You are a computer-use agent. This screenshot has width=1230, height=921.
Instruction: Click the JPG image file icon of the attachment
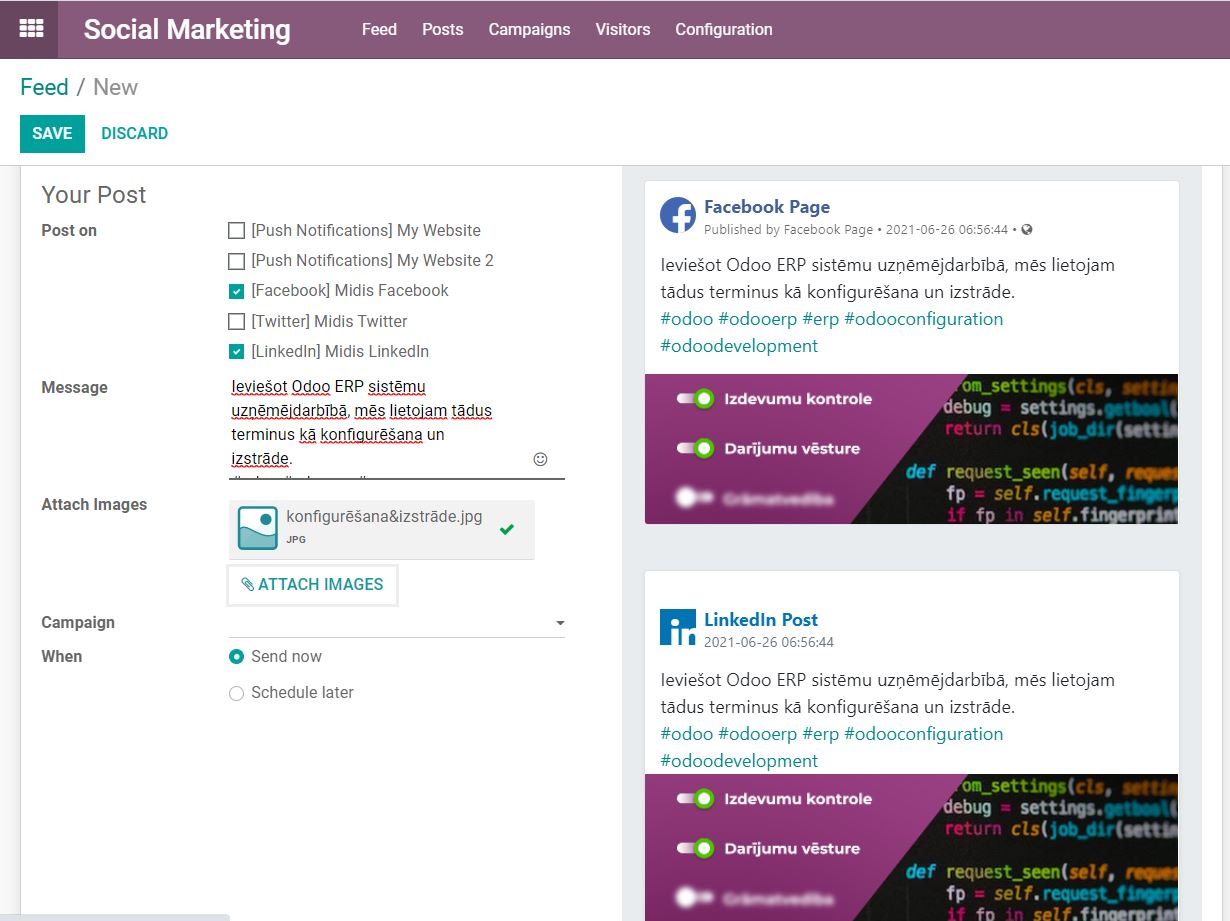tap(257, 528)
